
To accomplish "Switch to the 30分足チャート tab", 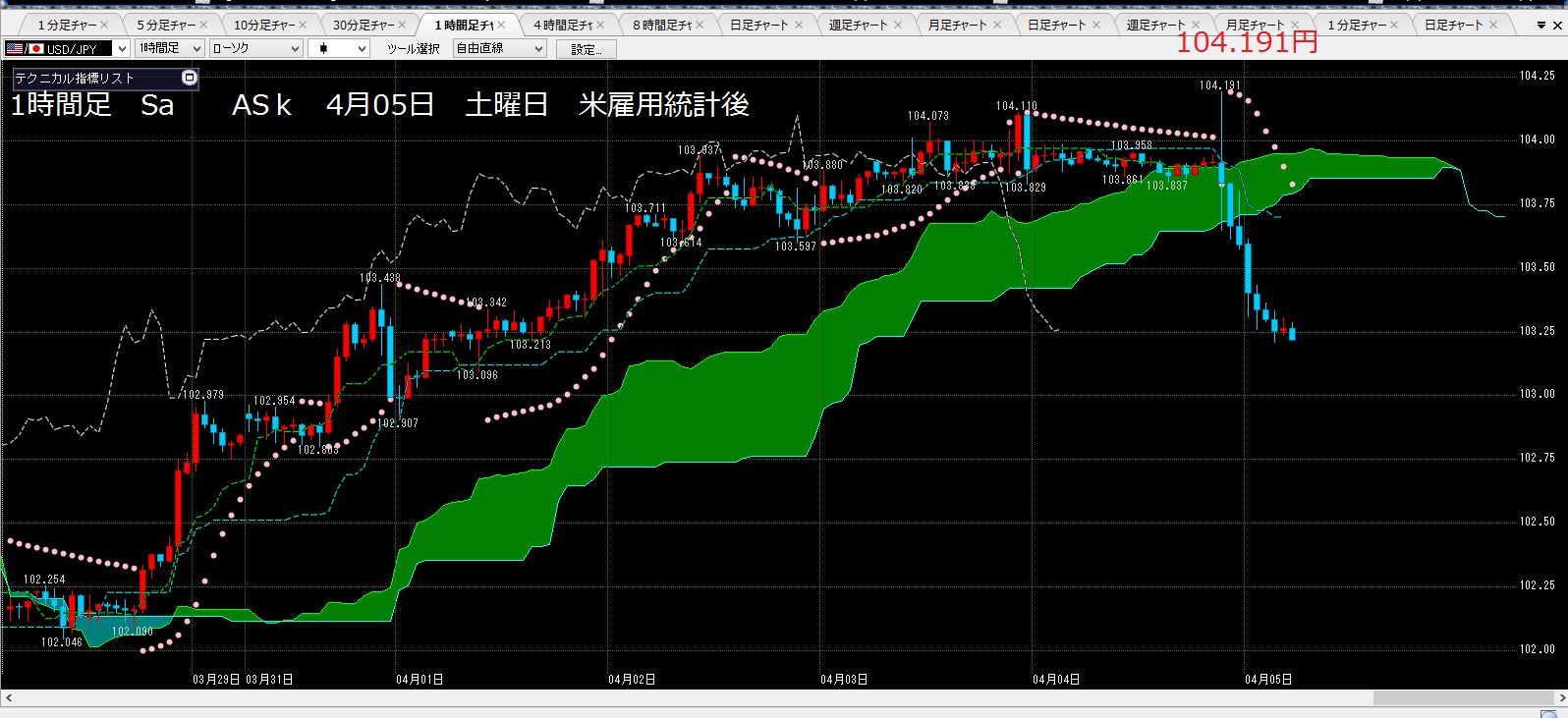I will 364,25.
